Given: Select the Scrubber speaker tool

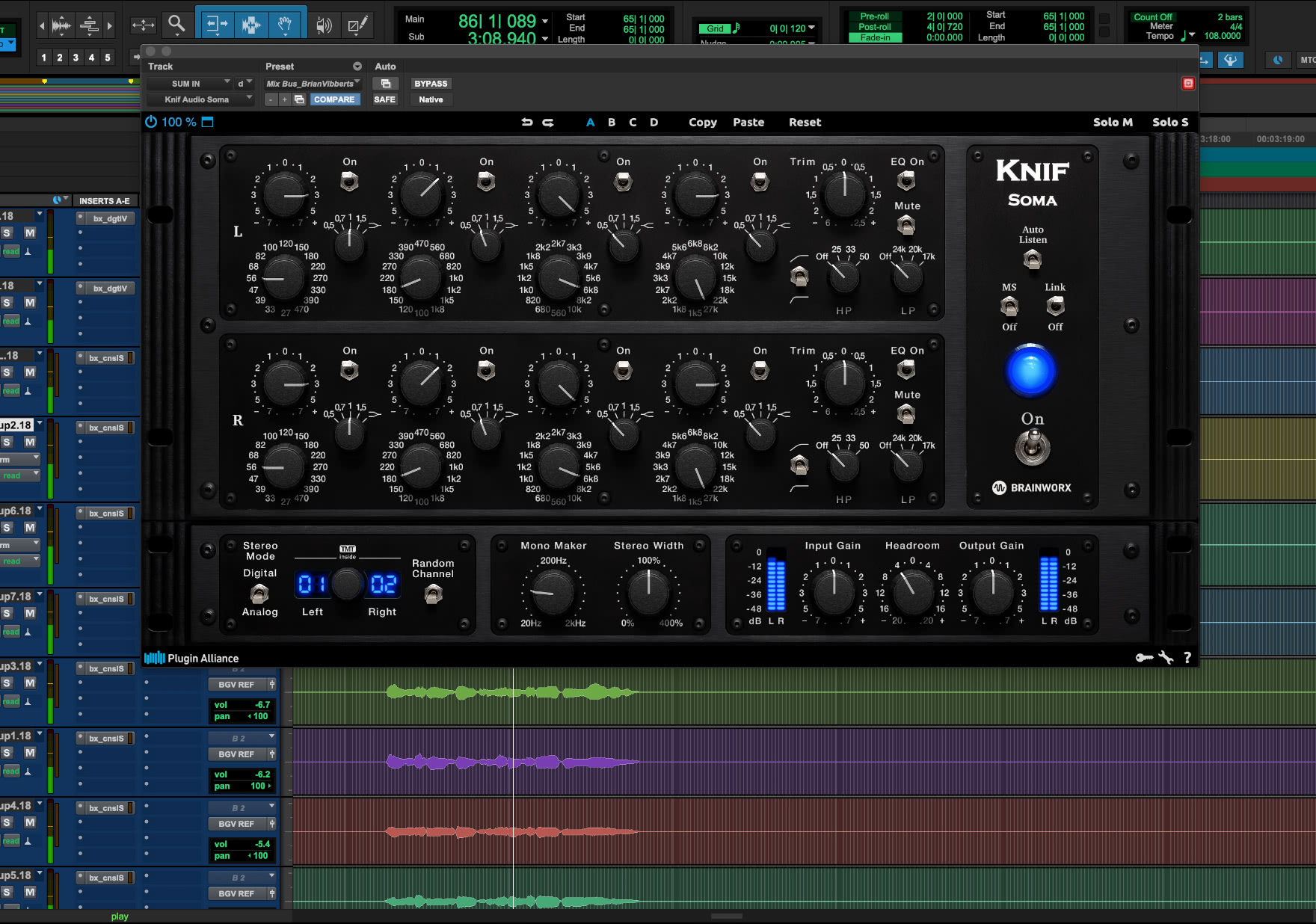Looking at the screenshot, I should pyautogui.click(x=324, y=25).
